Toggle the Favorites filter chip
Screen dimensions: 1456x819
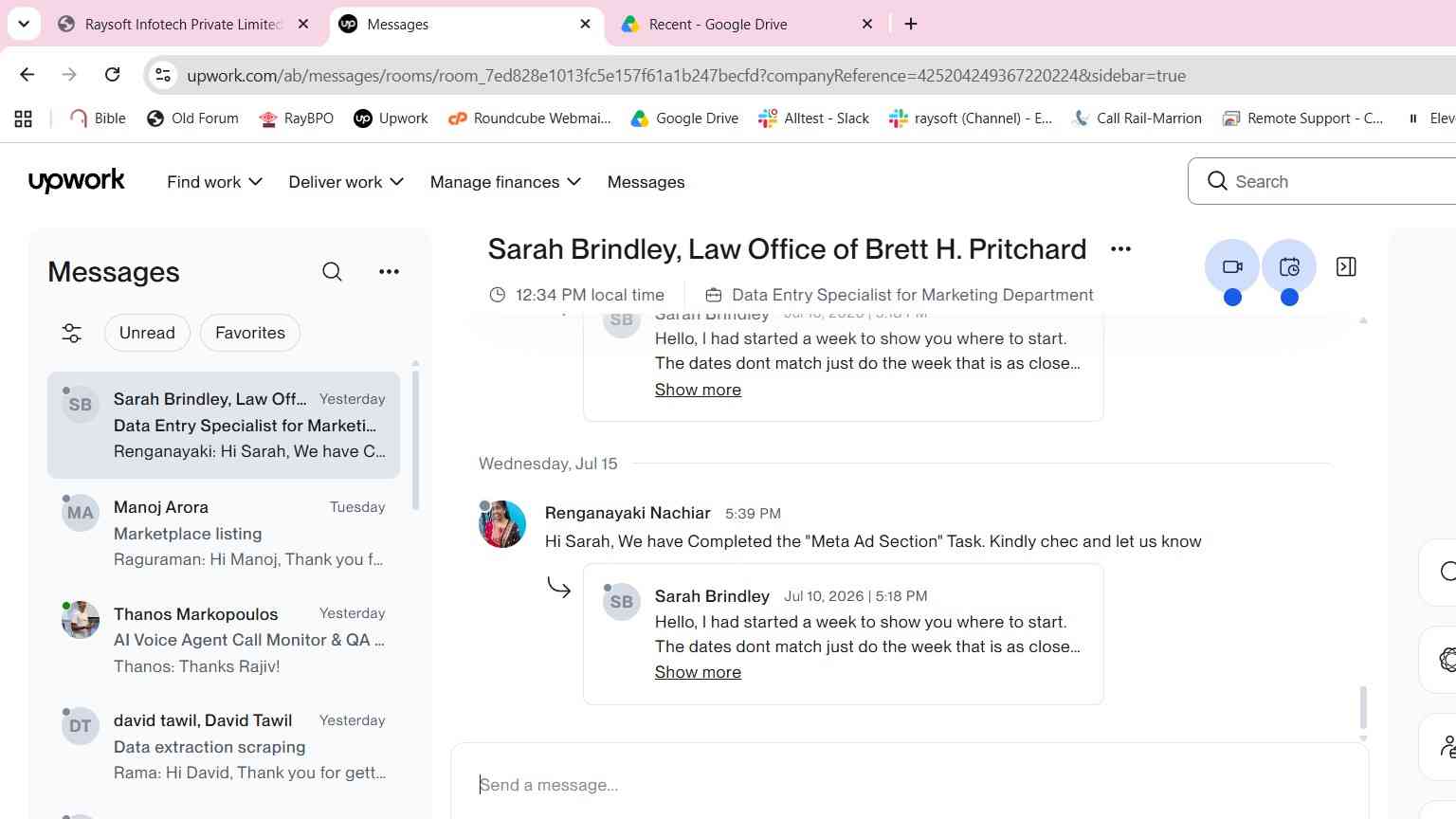[x=250, y=333]
